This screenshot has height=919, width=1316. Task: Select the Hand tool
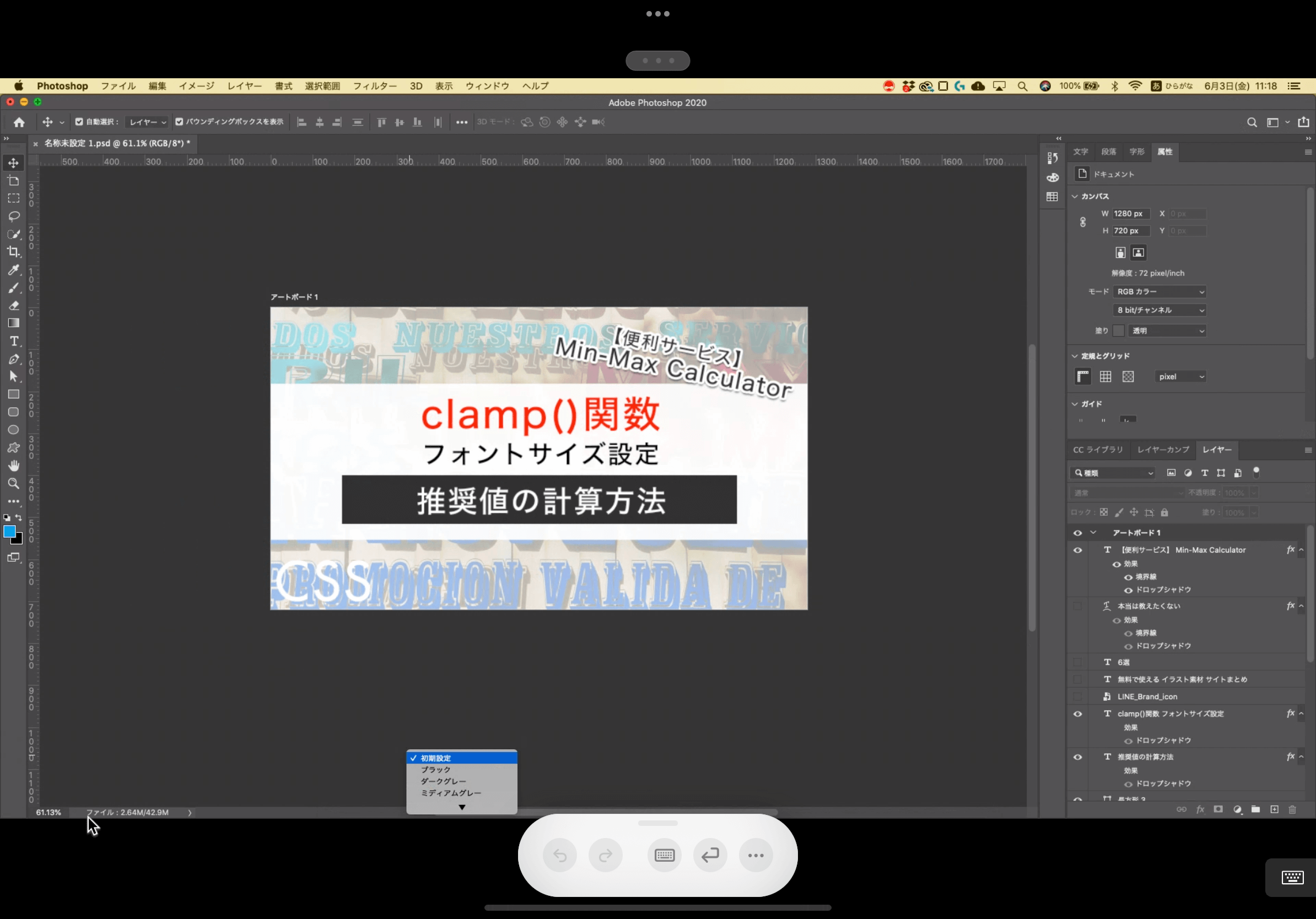pyautogui.click(x=14, y=465)
